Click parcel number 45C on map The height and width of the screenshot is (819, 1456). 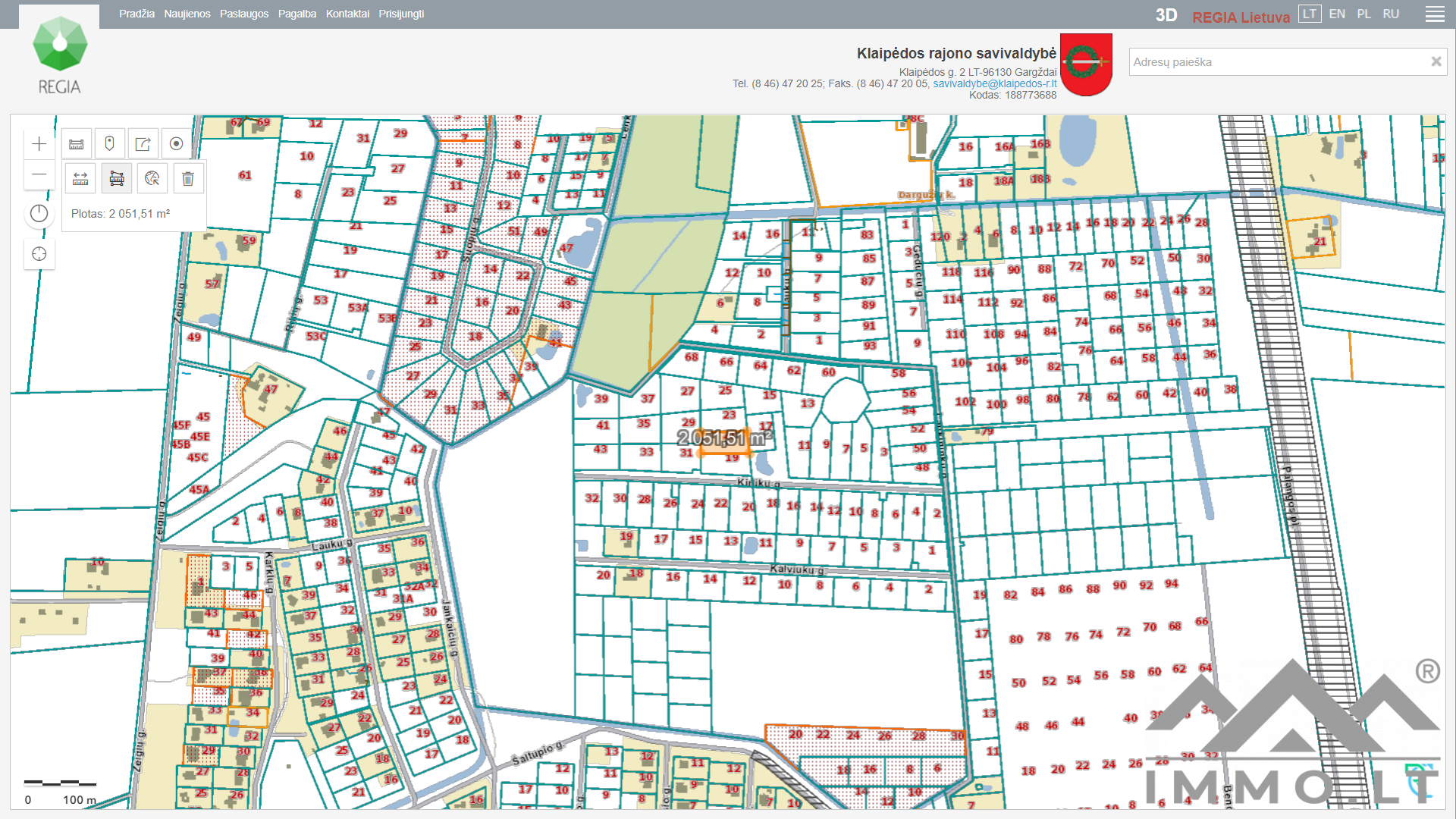coord(198,457)
